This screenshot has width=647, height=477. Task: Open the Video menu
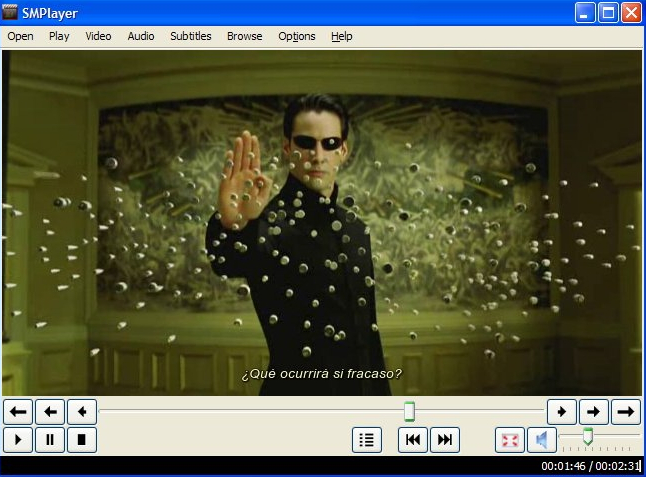point(98,36)
